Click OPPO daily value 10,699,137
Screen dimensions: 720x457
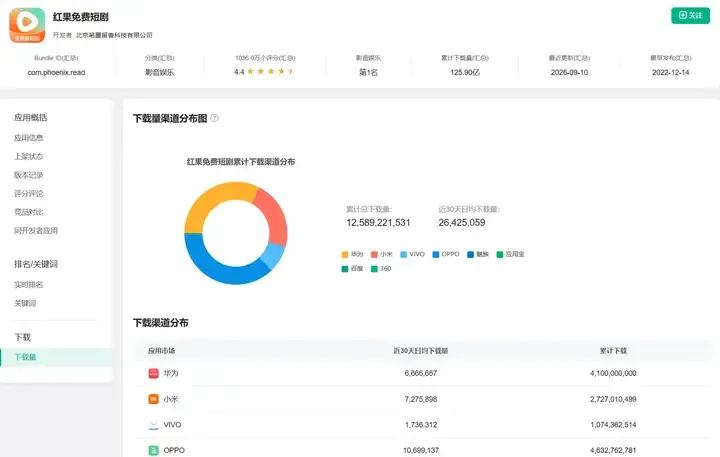[x=421, y=451]
